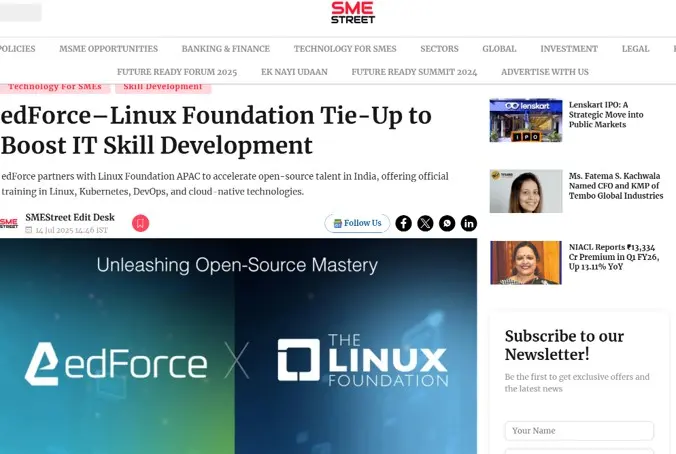Select the Technology For SMEs category tag
The height and width of the screenshot is (454, 676).
click(55, 88)
